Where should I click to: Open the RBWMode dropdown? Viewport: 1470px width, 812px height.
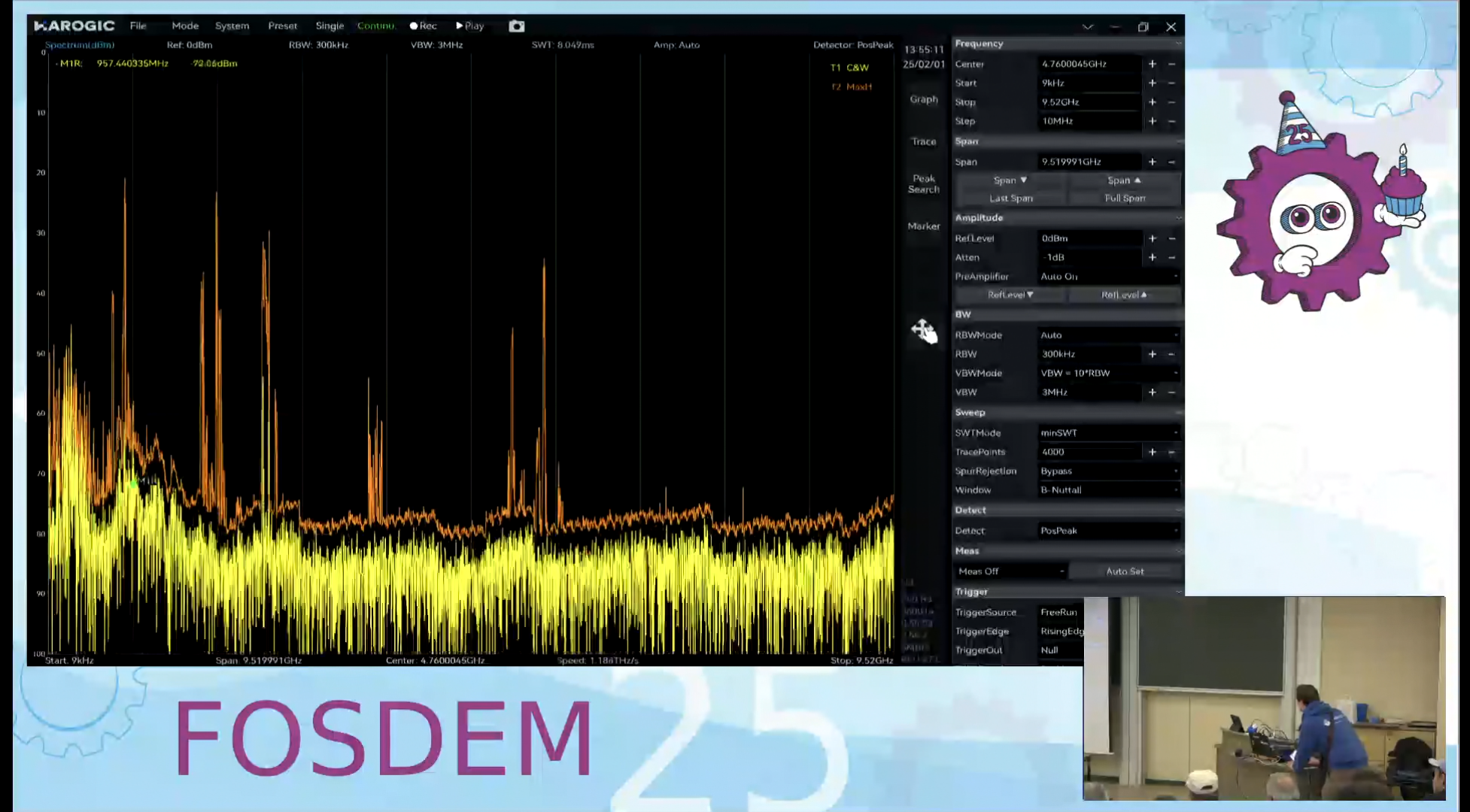1108,335
